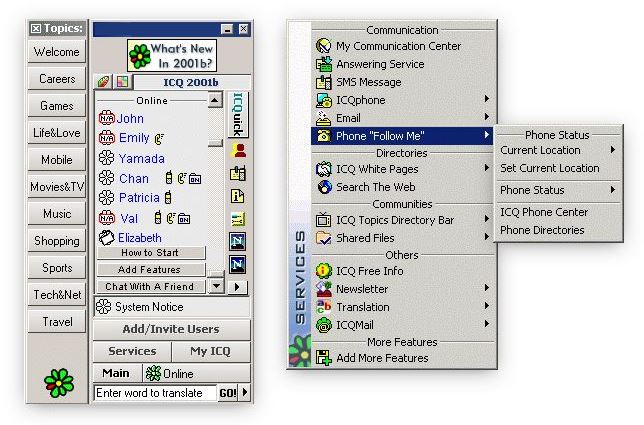Click the Translation ab icon
Screen dimensions: 644x425
click(x=324, y=307)
